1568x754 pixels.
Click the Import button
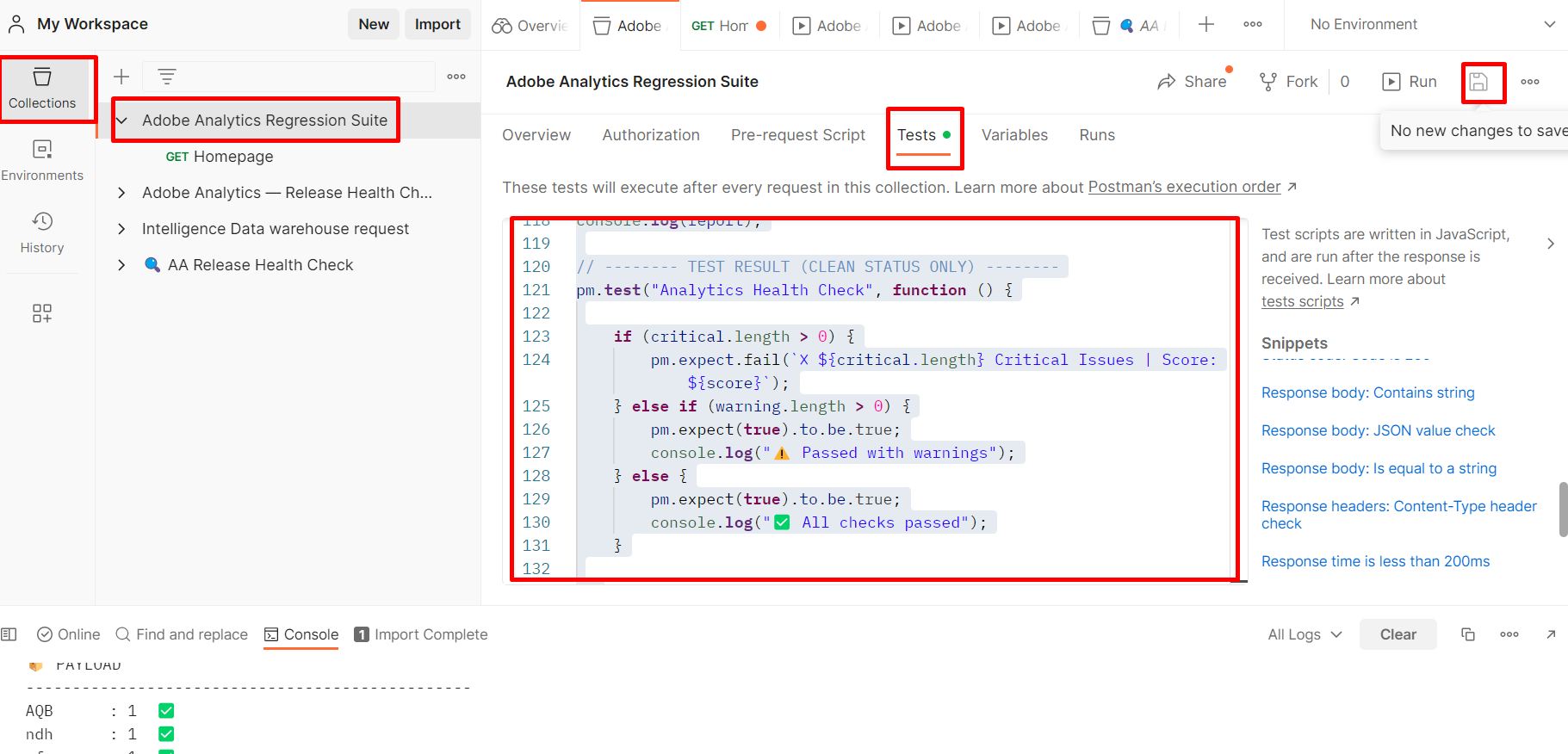click(x=437, y=24)
